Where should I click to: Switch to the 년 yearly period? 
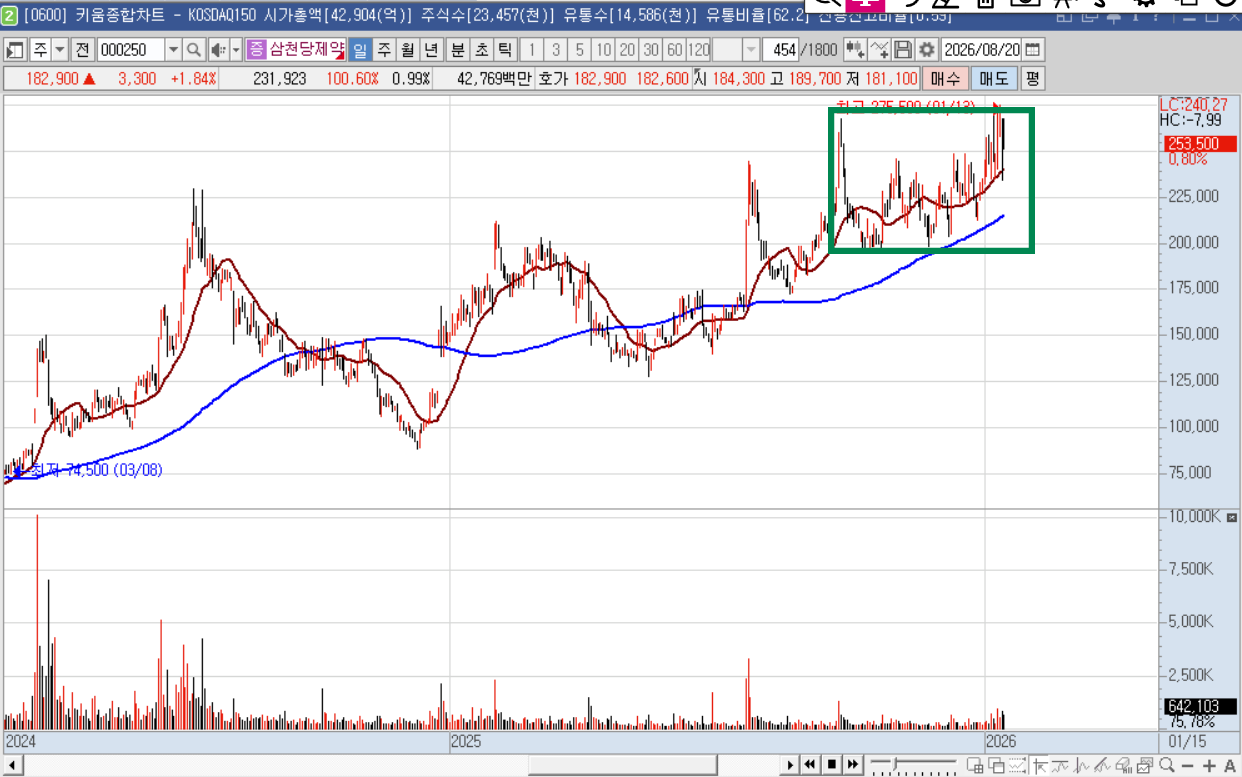coord(431,50)
